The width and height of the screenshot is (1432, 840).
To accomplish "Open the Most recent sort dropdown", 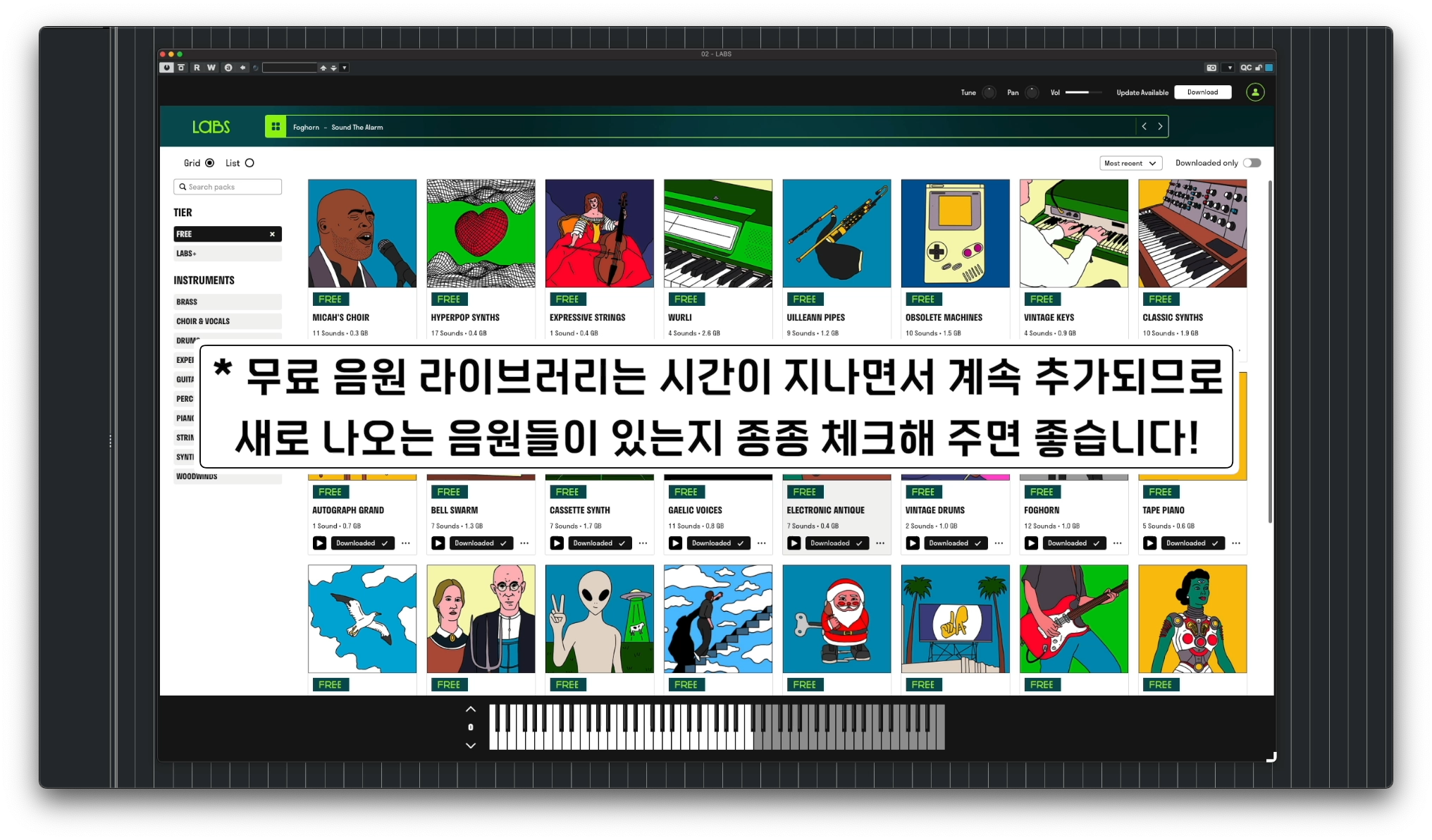I will (1130, 163).
